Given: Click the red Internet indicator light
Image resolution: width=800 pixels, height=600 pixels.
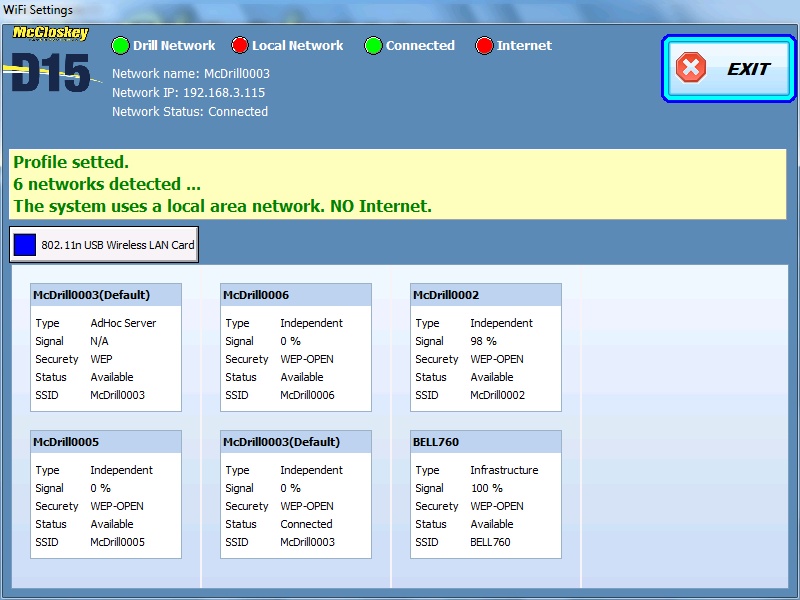Looking at the screenshot, I should tap(485, 45).
